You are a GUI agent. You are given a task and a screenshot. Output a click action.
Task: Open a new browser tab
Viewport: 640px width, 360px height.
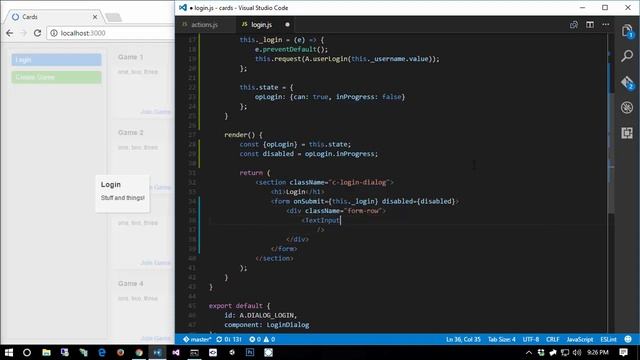tap(113, 17)
